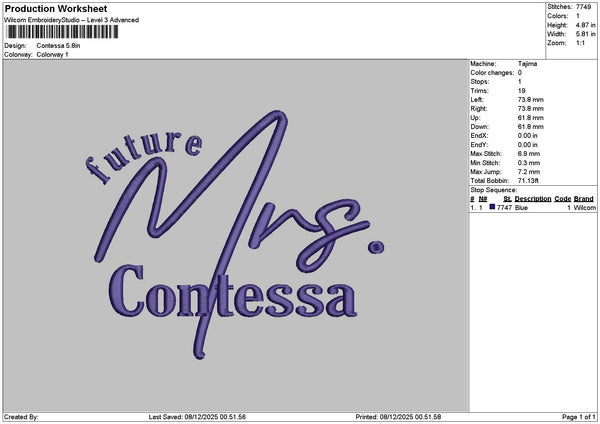Click EndY value 0.00 in
600x424 pixels.
point(527,145)
